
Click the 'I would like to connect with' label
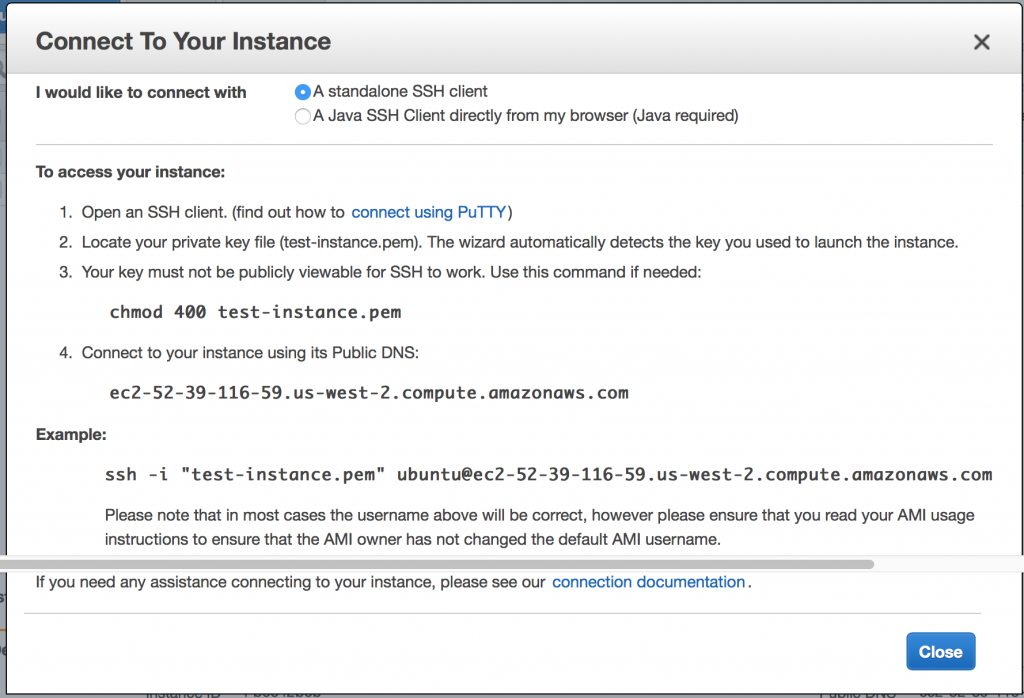(141, 92)
